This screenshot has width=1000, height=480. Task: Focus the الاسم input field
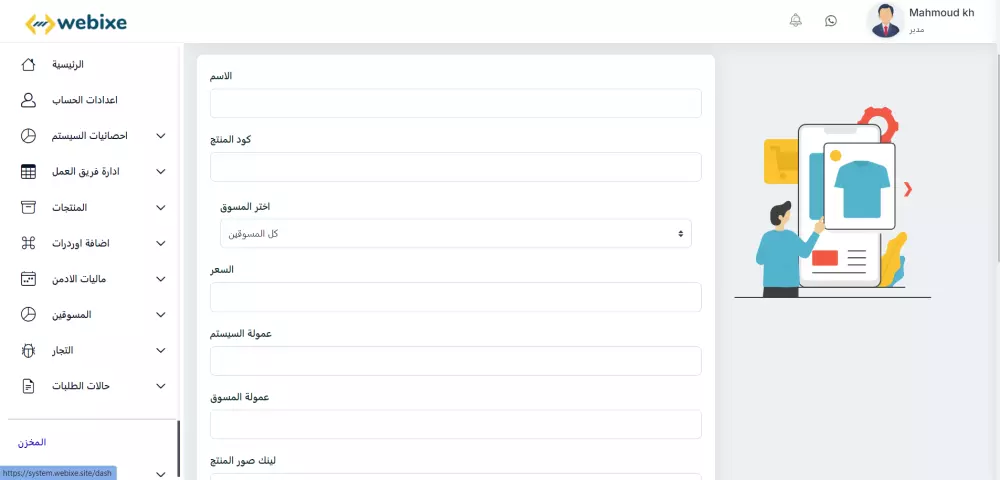[x=455, y=103]
